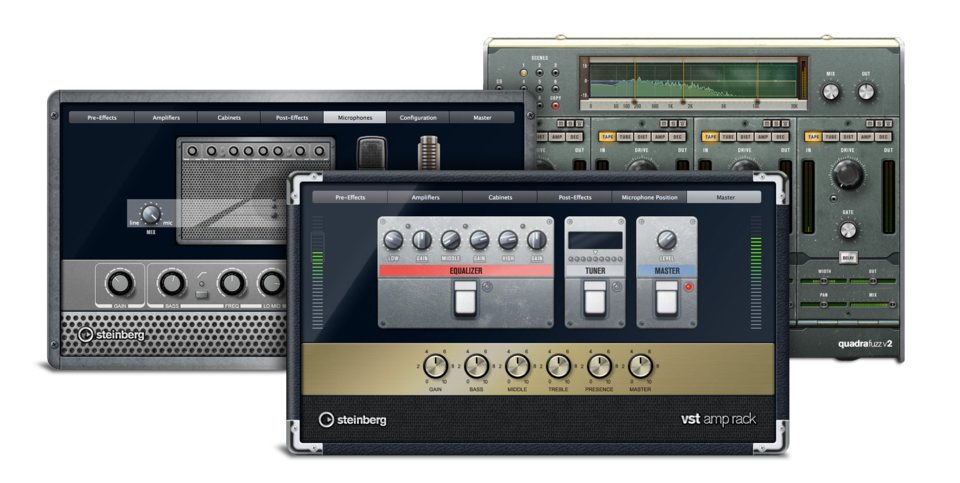Click the red EQUALIZER label strip

click(x=466, y=271)
